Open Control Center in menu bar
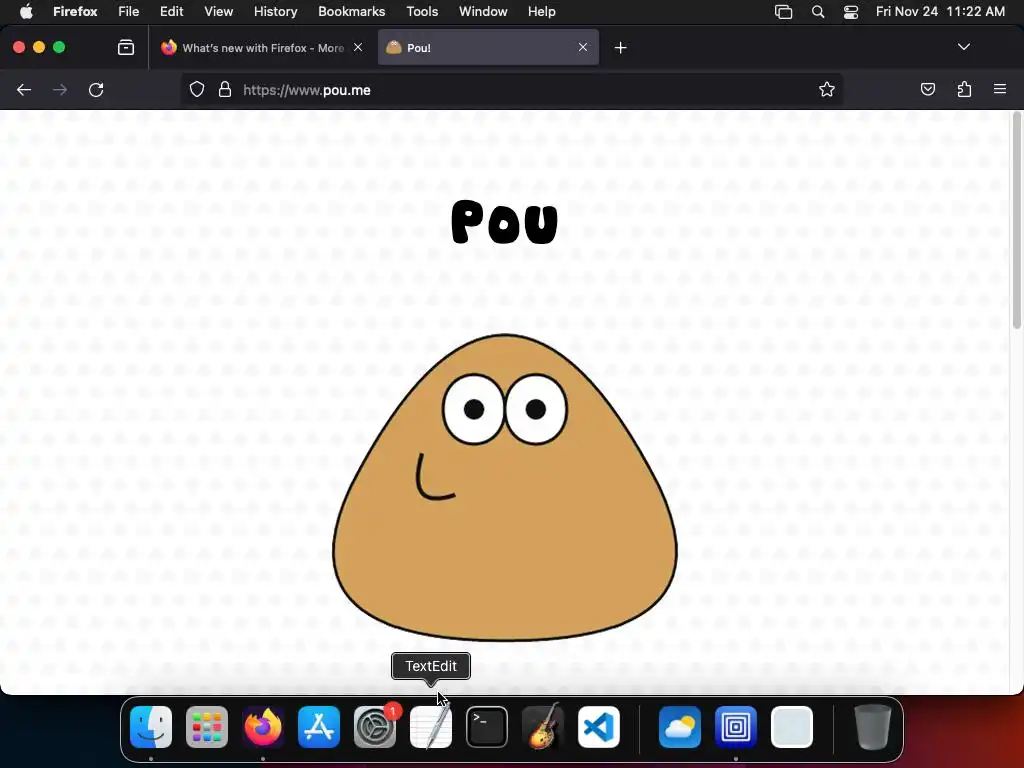The height and width of the screenshot is (768, 1024). [x=850, y=12]
